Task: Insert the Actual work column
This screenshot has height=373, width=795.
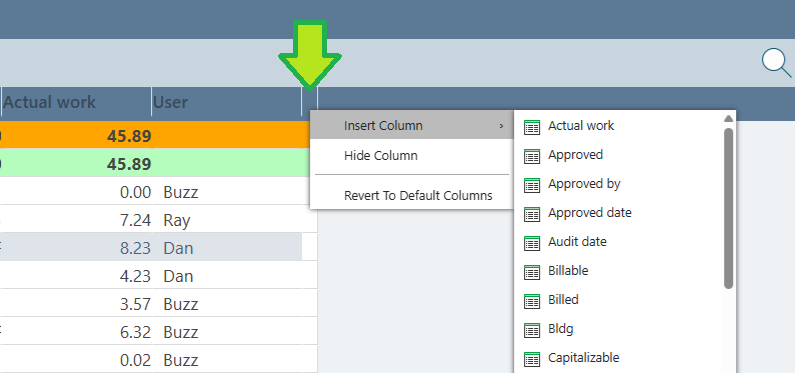Action: coord(581,126)
